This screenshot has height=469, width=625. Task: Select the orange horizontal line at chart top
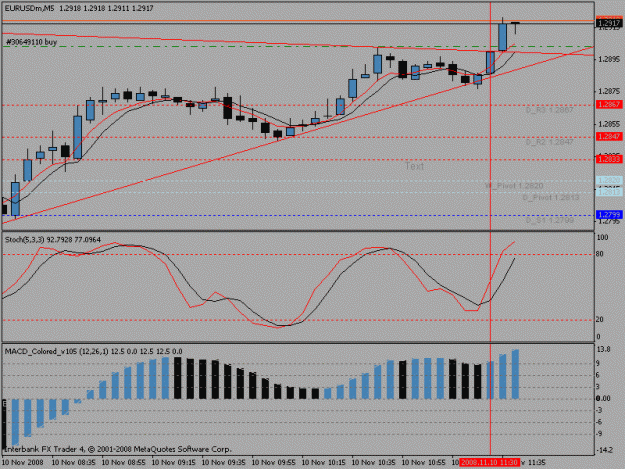point(298,21)
